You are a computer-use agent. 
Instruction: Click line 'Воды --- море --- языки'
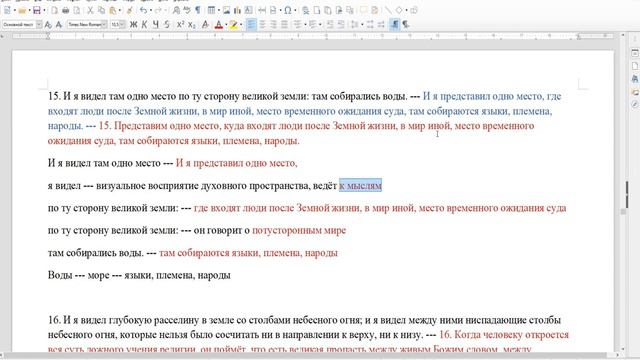pos(139,275)
